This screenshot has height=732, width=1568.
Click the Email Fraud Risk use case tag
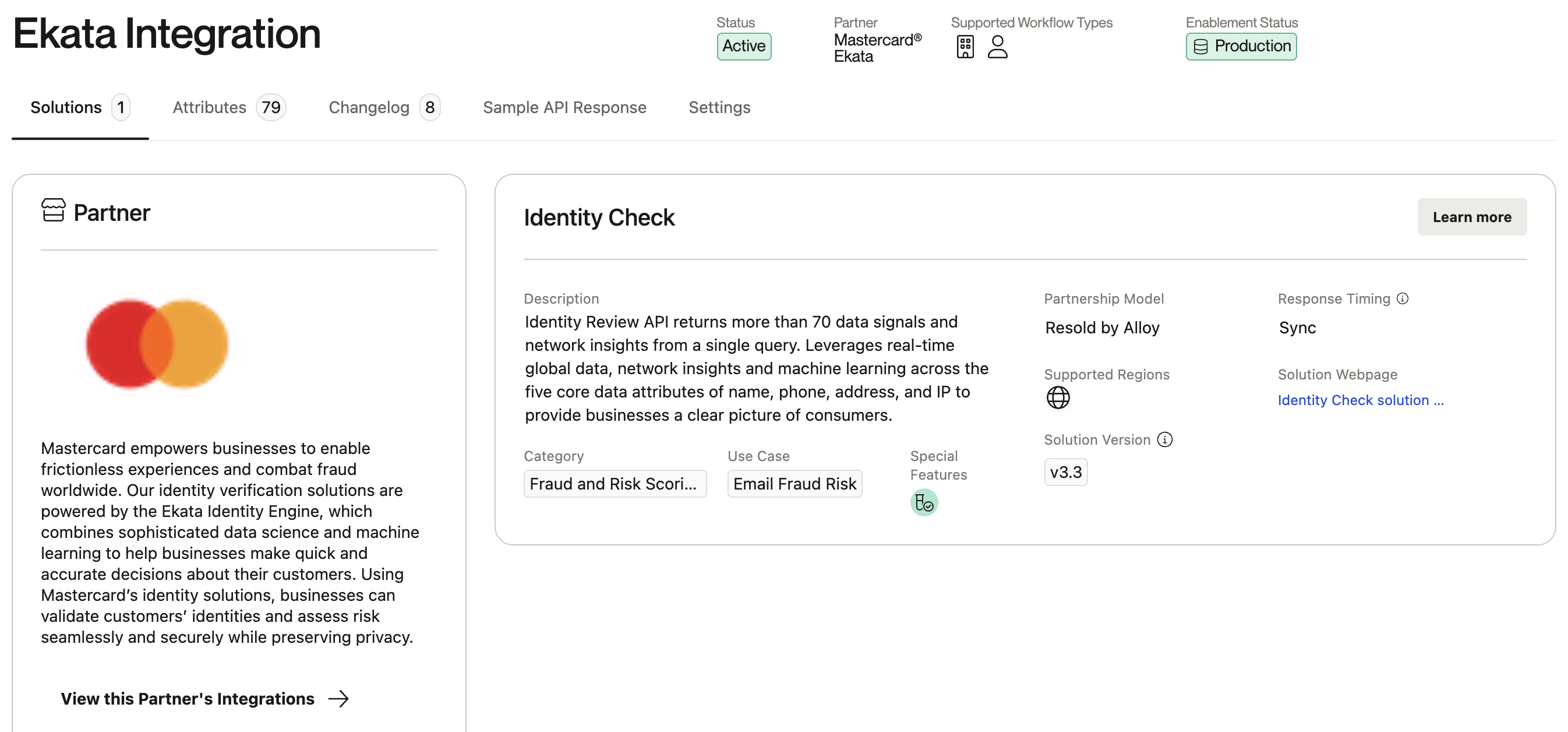click(794, 484)
